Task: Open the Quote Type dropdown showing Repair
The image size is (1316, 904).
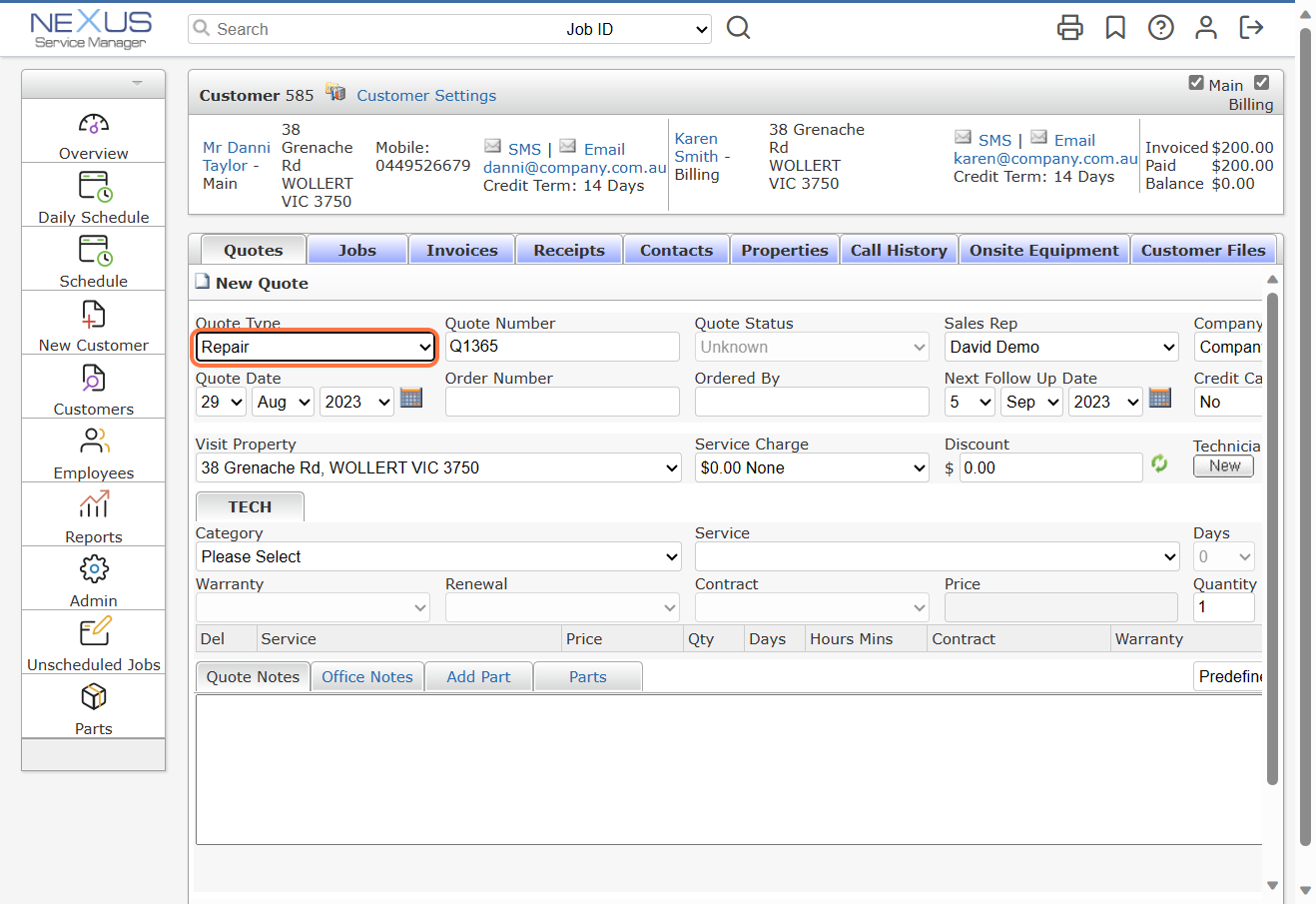Action: pos(316,347)
